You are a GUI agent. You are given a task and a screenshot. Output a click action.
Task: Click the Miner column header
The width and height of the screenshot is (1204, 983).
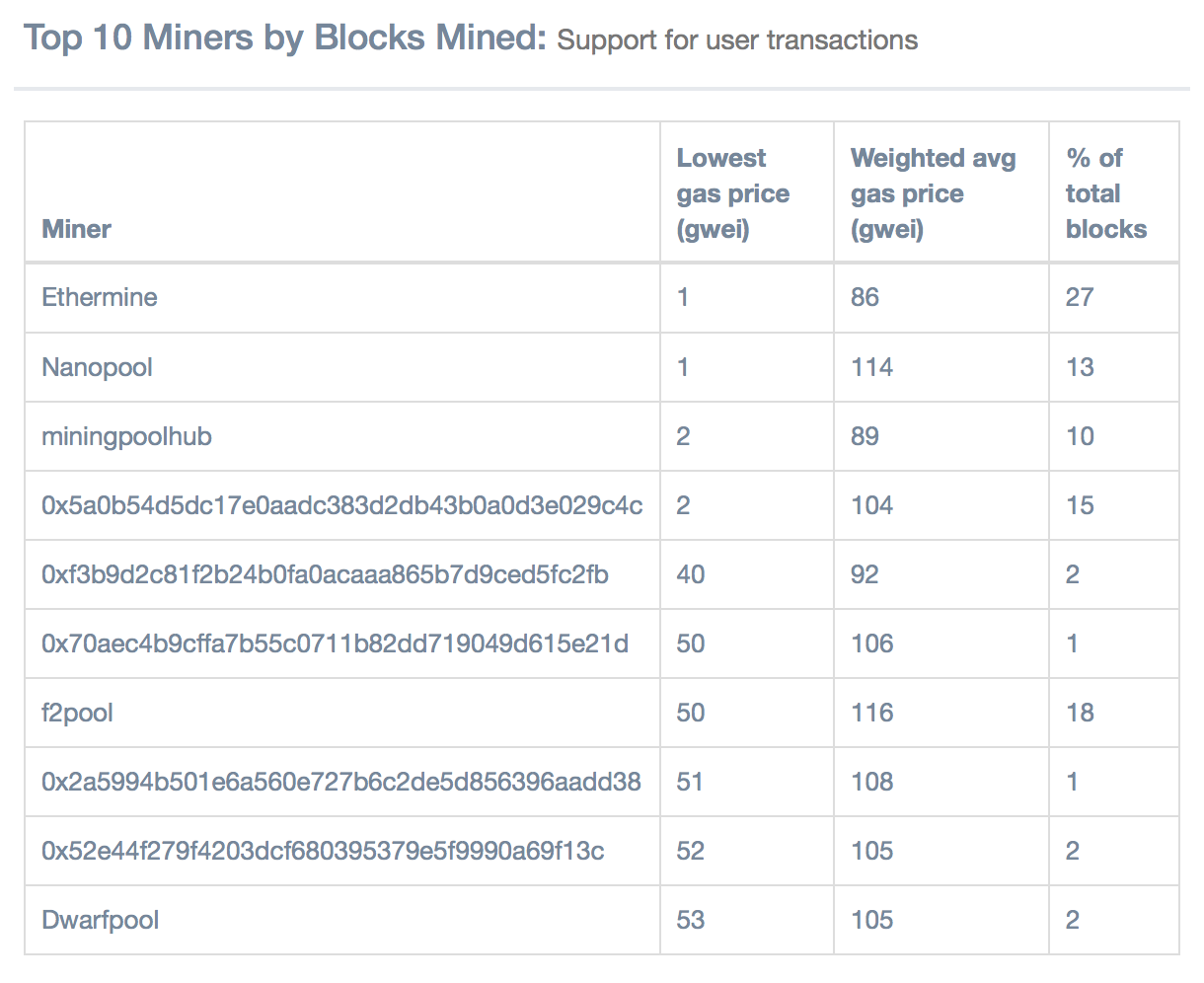[x=76, y=229]
